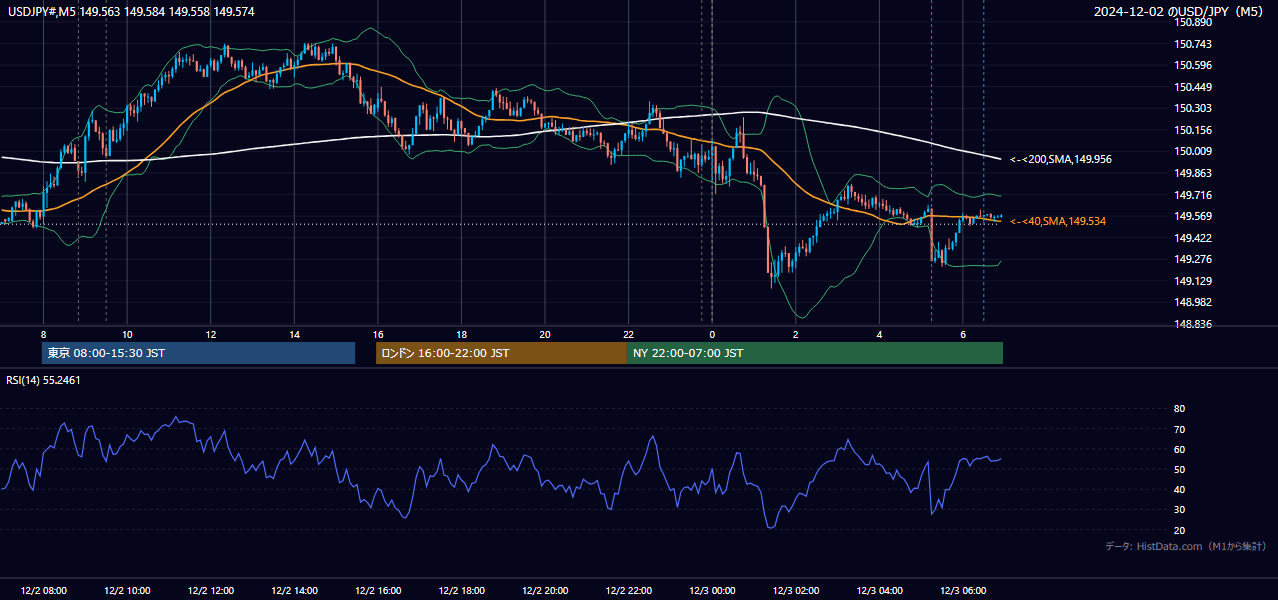
Task: Click price axis value 150.743
Action: click(1194, 44)
